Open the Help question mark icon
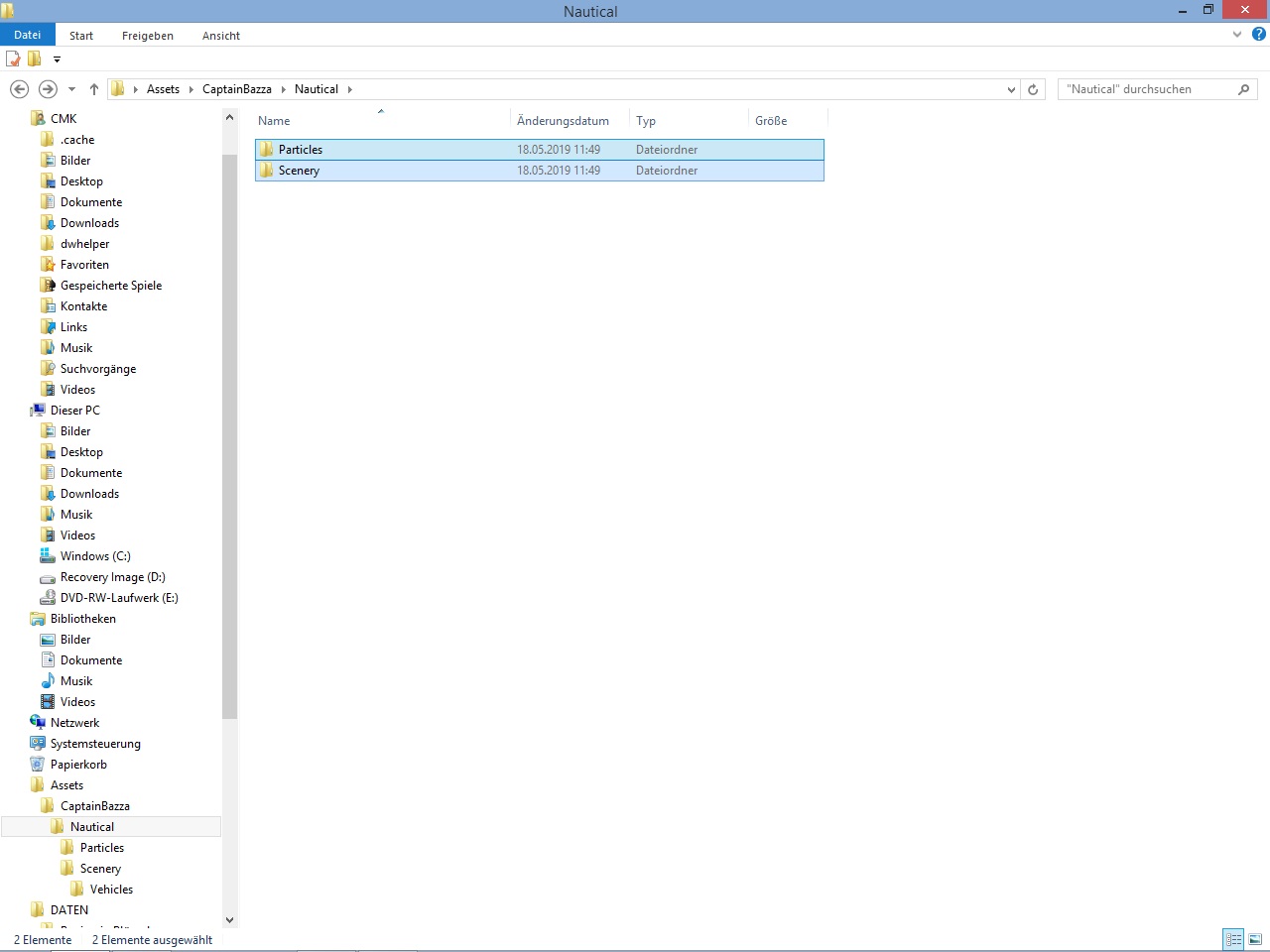 (1258, 35)
